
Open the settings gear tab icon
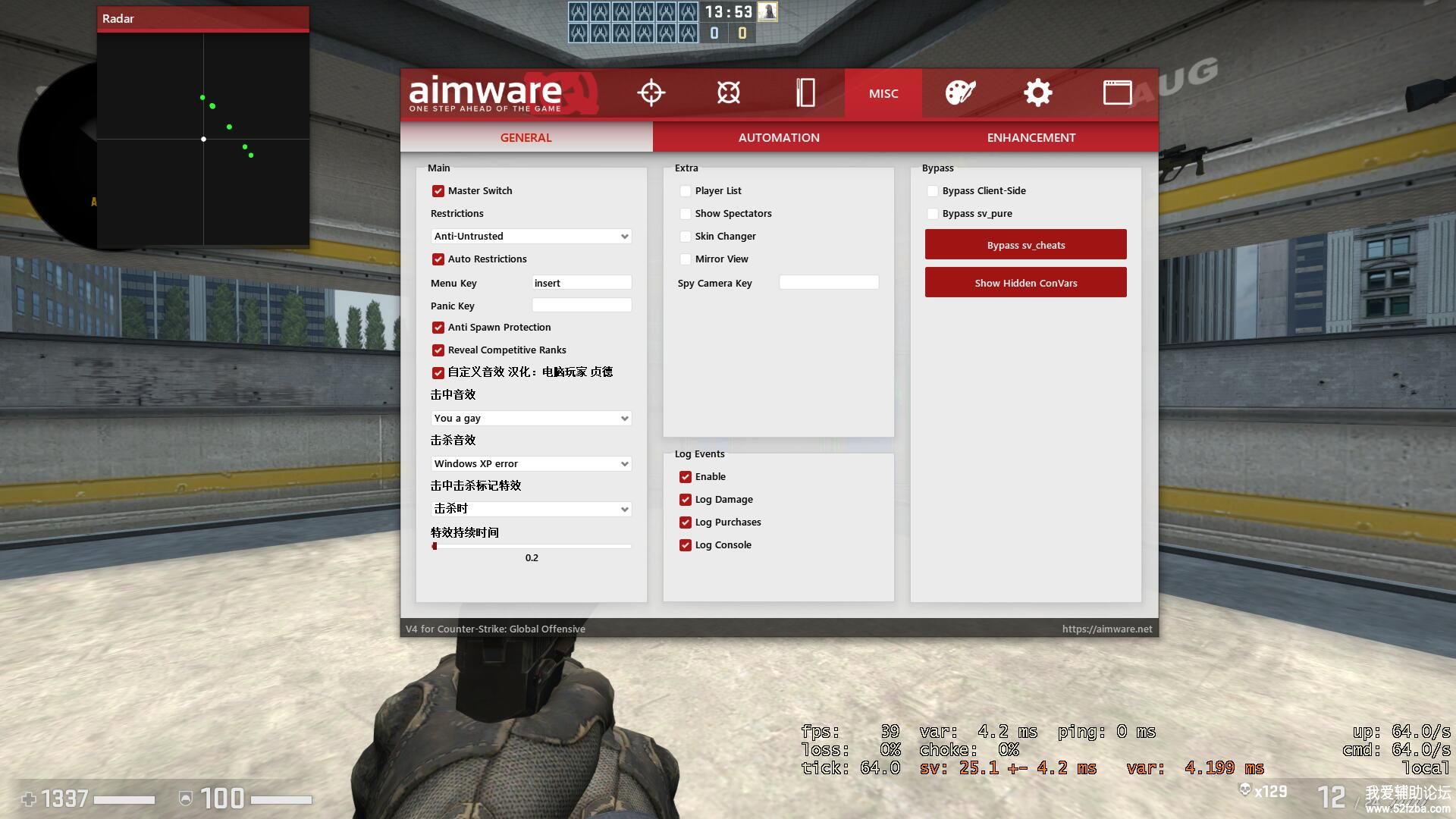(x=1037, y=93)
